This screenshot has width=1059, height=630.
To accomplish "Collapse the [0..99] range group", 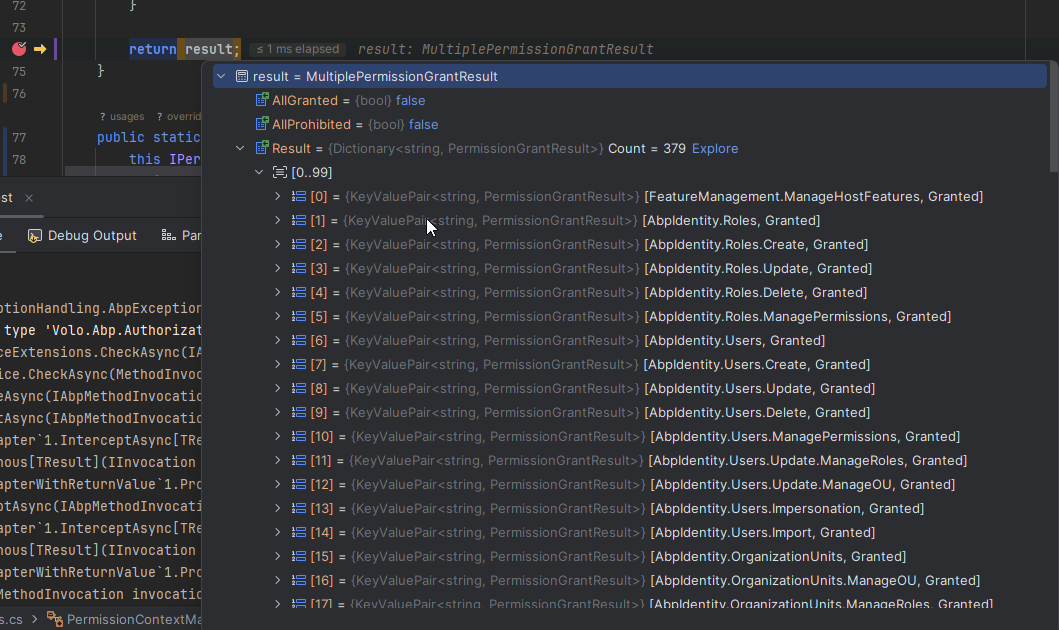I will pyautogui.click(x=259, y=173).
